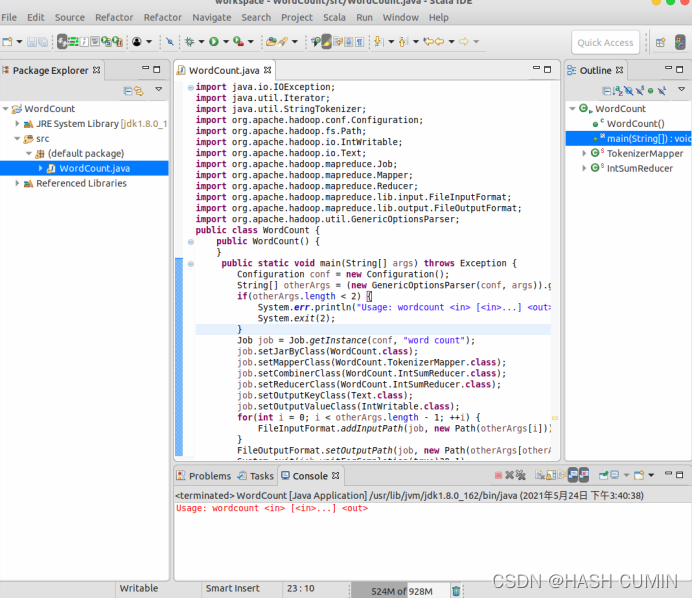The height and width of the screenshot is (598, 692).
Task: Clear Console icon in console toolbar
Action: (x=539, y=475)
